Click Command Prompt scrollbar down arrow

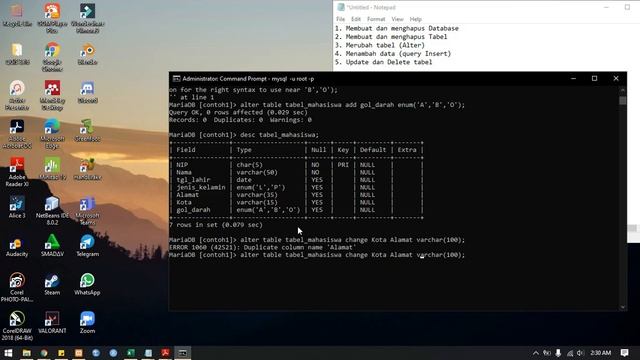[x=622, y=307]
